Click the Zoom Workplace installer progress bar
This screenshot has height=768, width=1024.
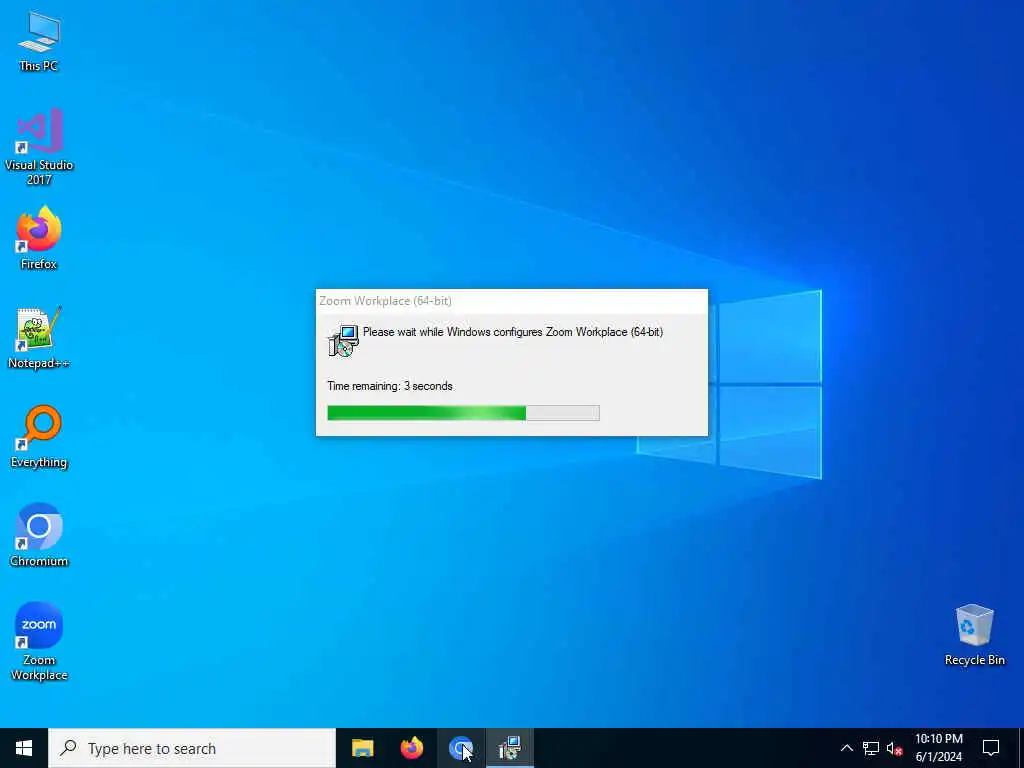(463, 413)
